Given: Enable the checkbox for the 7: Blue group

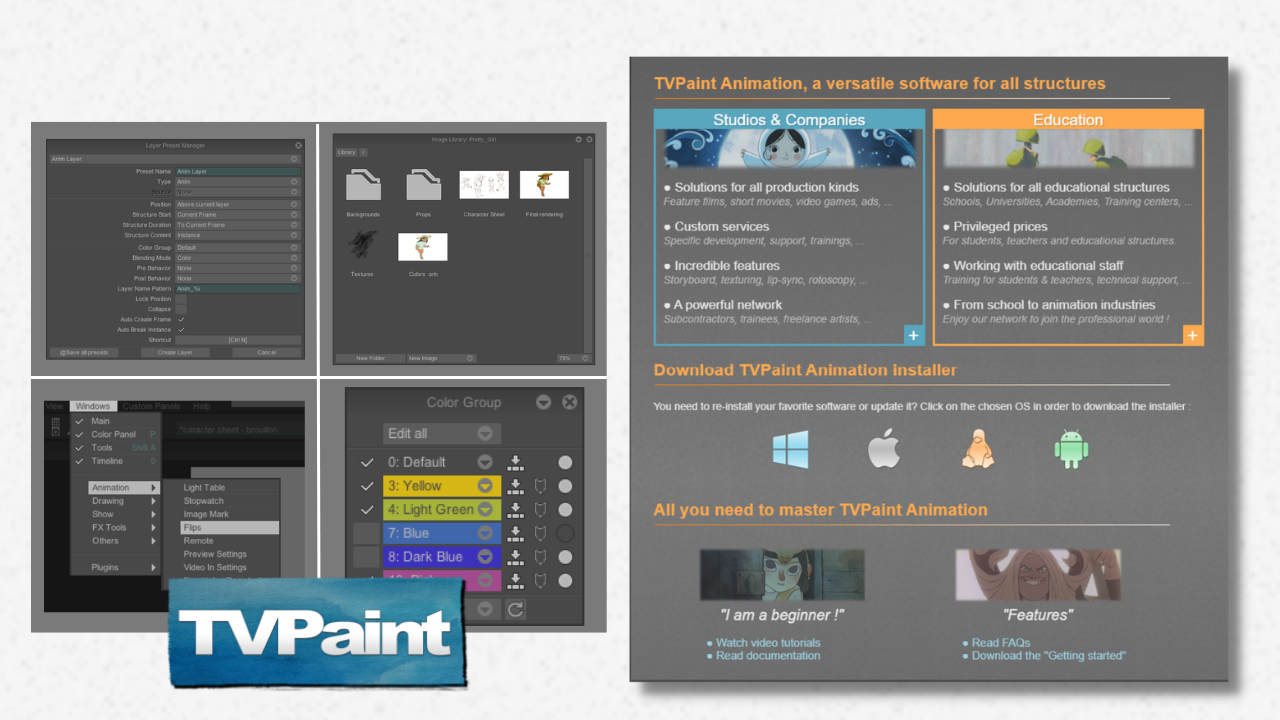Looking at the screenshot, I should tap(365, 533).
